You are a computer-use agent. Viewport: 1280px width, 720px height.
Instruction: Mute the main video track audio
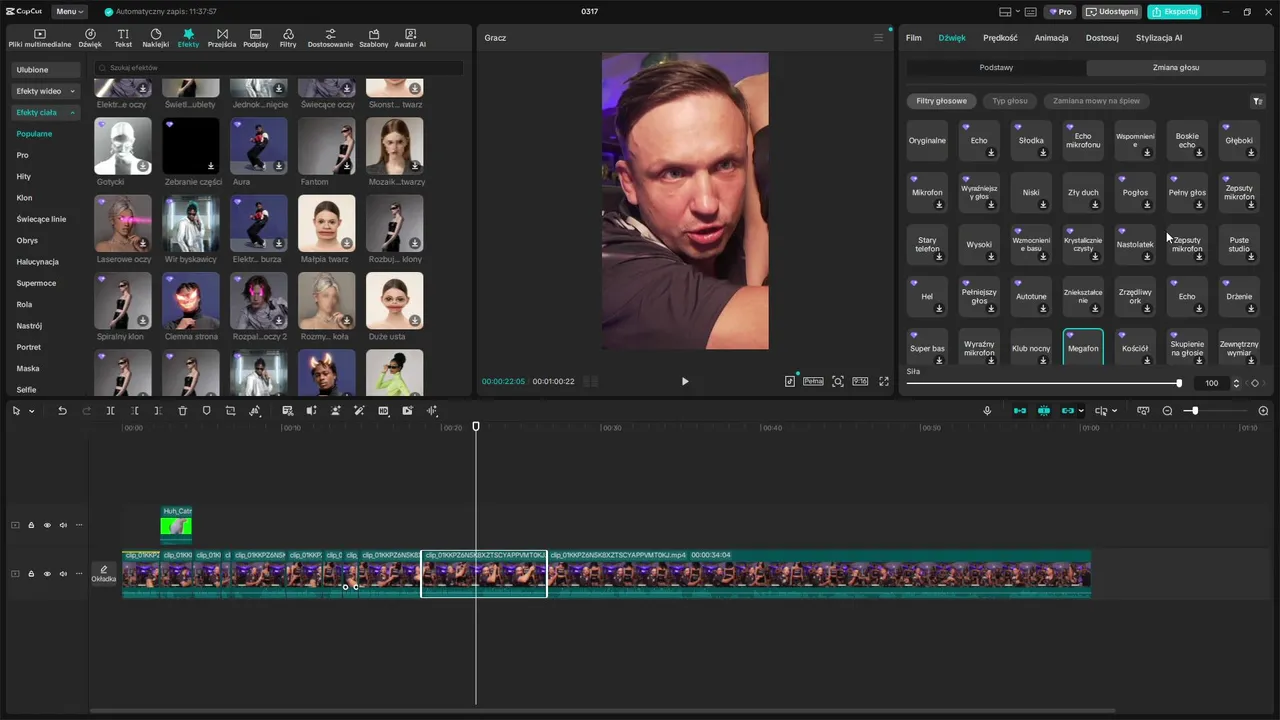click(x=63, y=574)
